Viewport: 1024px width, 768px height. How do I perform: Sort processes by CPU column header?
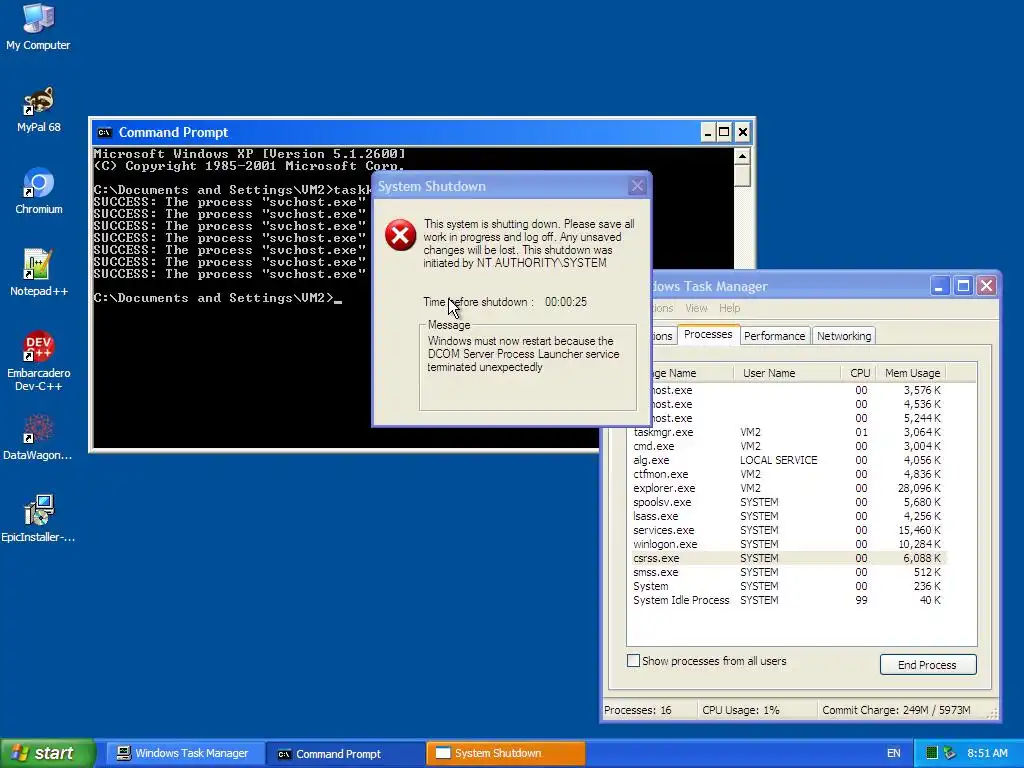pos(859,373)
